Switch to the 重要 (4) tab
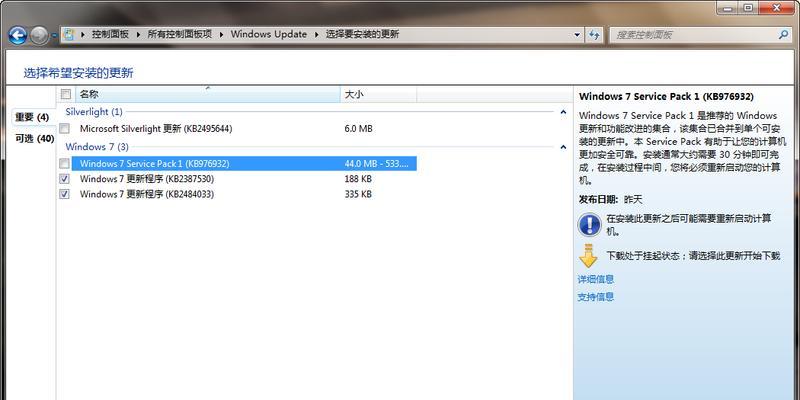This screenshot has width=800, height=400. [x=32, y=117]
